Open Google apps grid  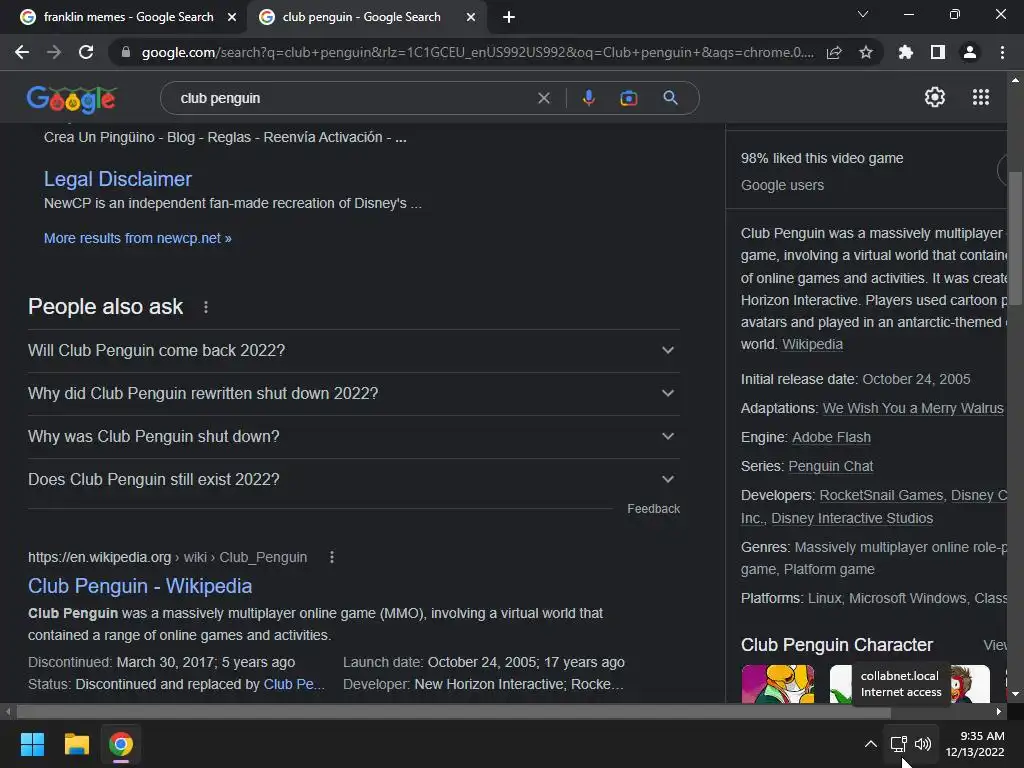tap(981, 97)
